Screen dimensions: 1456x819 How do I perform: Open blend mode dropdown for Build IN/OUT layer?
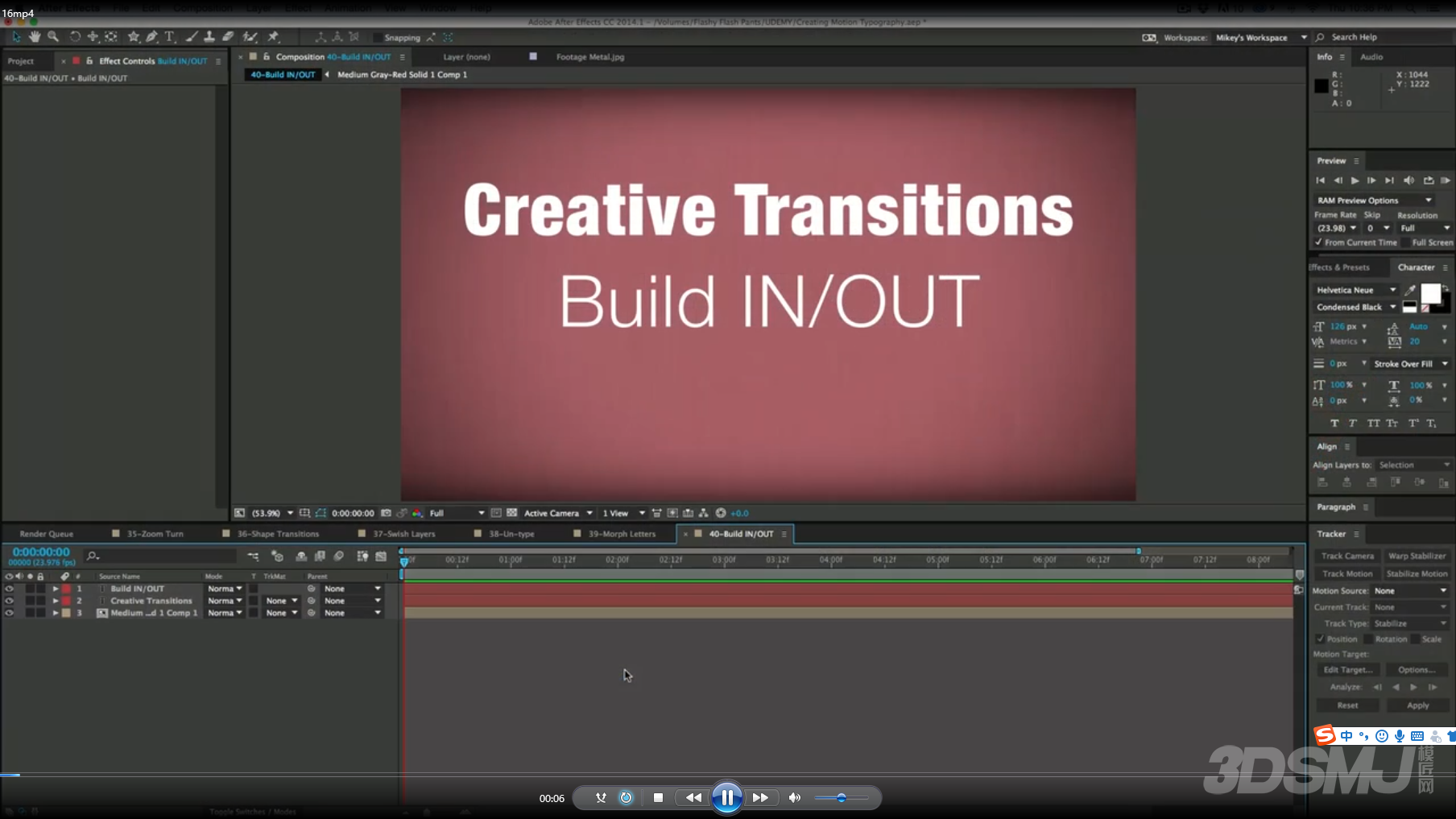coord(225,589)
